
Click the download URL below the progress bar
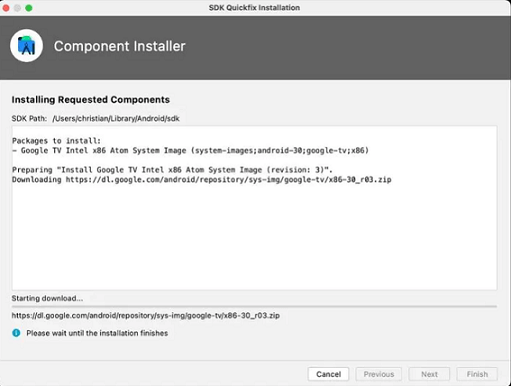[146, 315]
